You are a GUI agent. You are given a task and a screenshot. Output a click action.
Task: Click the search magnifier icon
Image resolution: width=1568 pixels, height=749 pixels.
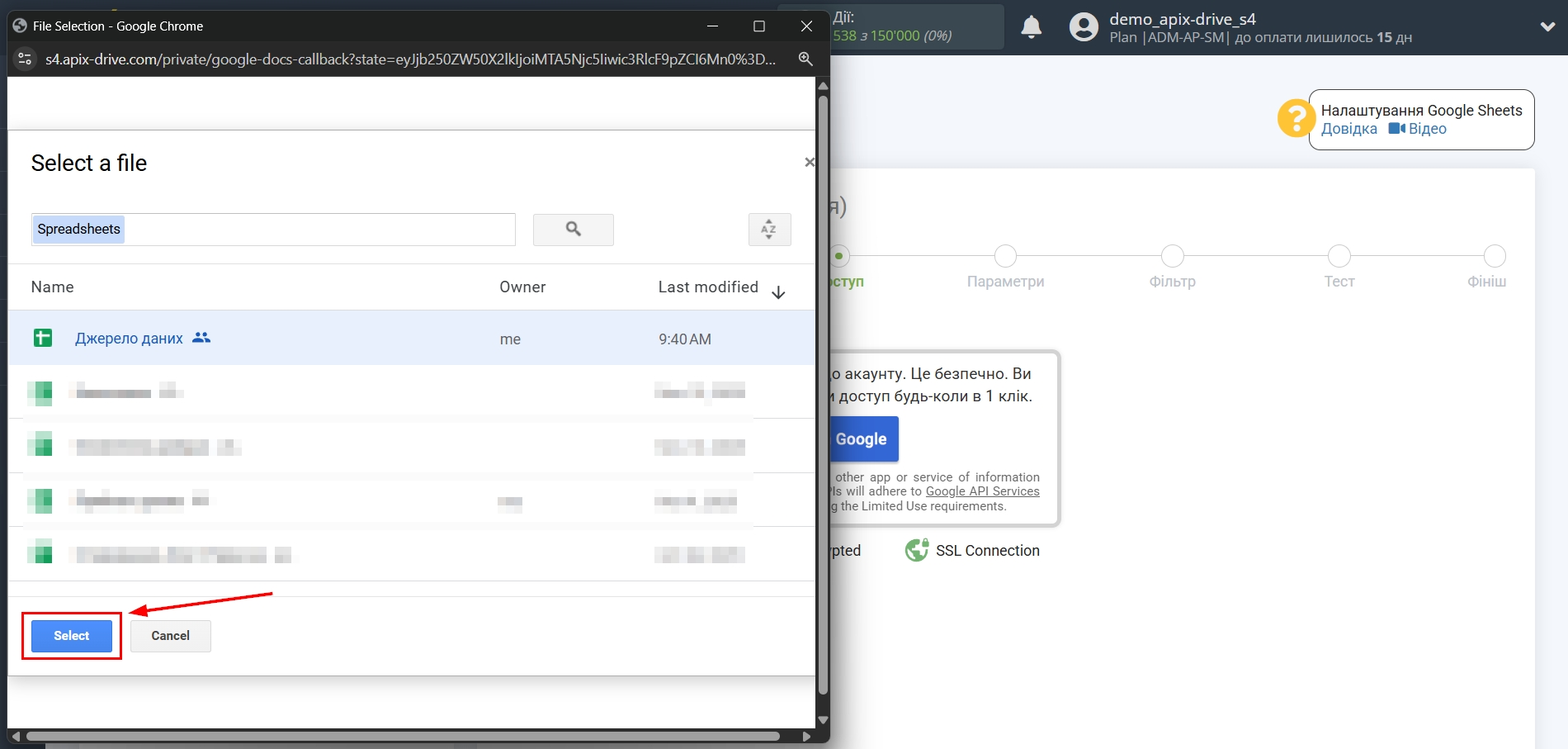pyautogui.click(x=573, y=230)
